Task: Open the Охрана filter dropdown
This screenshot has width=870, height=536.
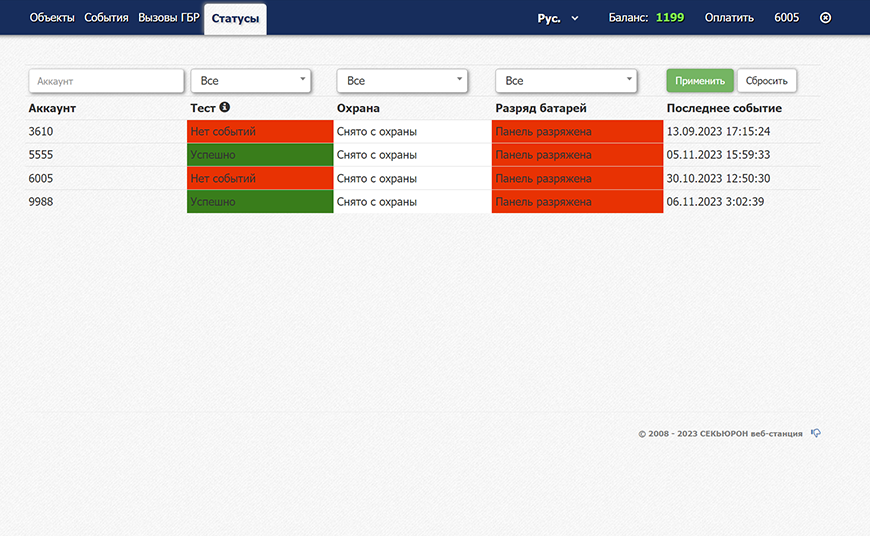Action: click(402, 81)
